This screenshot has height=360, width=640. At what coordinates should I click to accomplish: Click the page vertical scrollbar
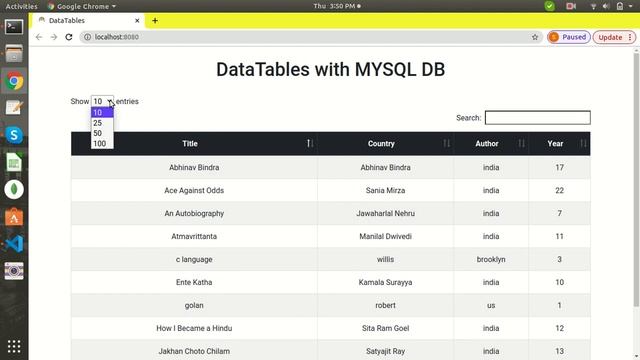coord(636,180)
